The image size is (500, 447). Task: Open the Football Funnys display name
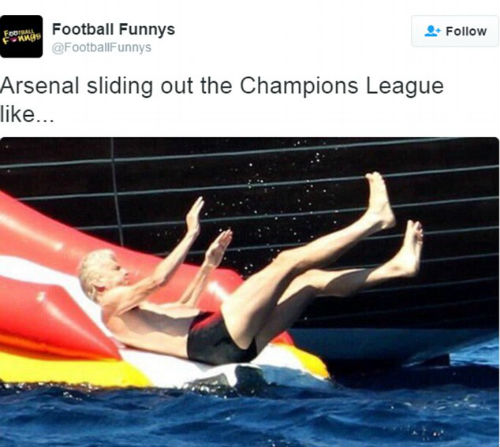[113, 29]
